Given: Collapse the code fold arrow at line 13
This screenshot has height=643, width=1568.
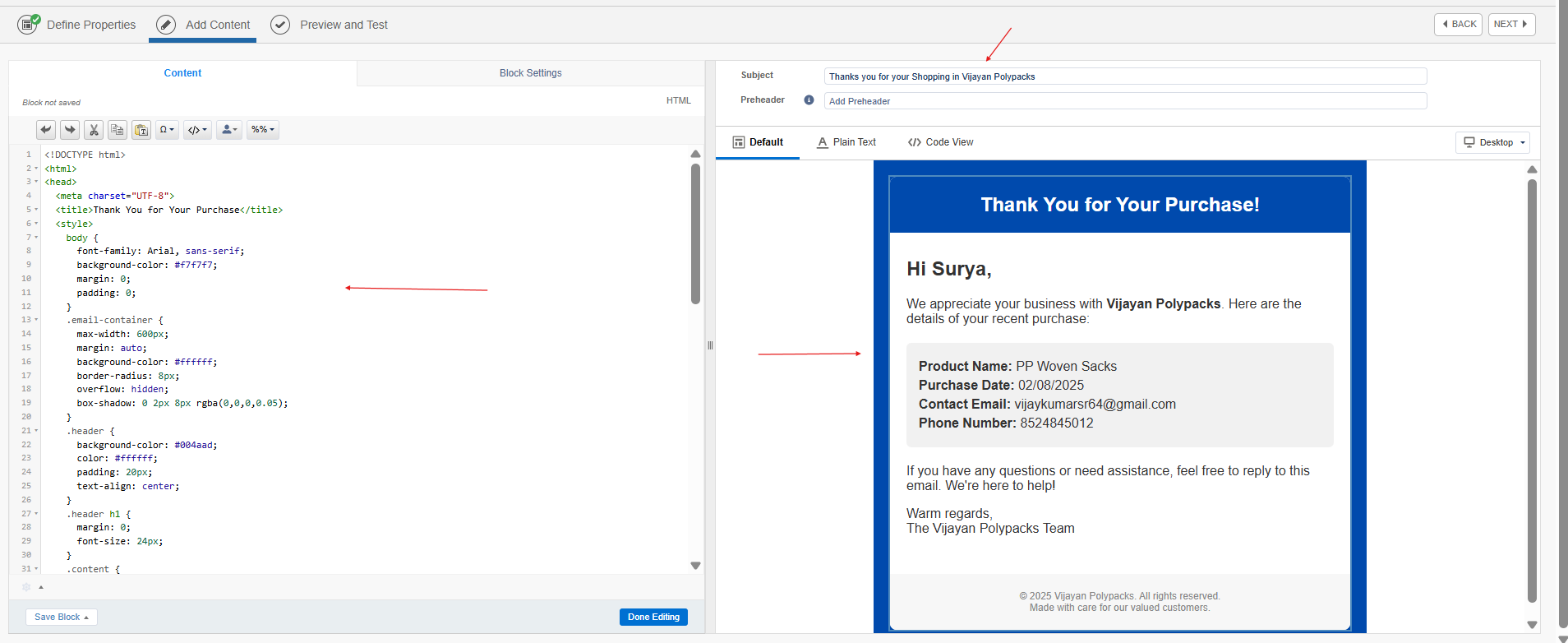Looking at the screenshot, I should point(36,320).
